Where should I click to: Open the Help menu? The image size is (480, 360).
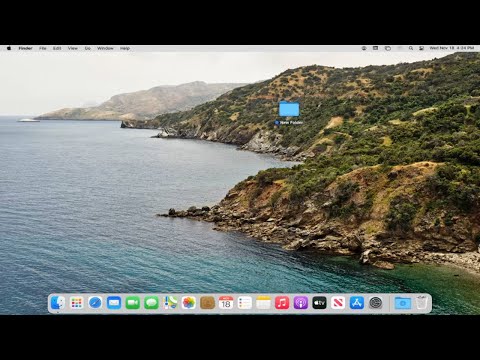pyautogui.click(x=125, y=48)
